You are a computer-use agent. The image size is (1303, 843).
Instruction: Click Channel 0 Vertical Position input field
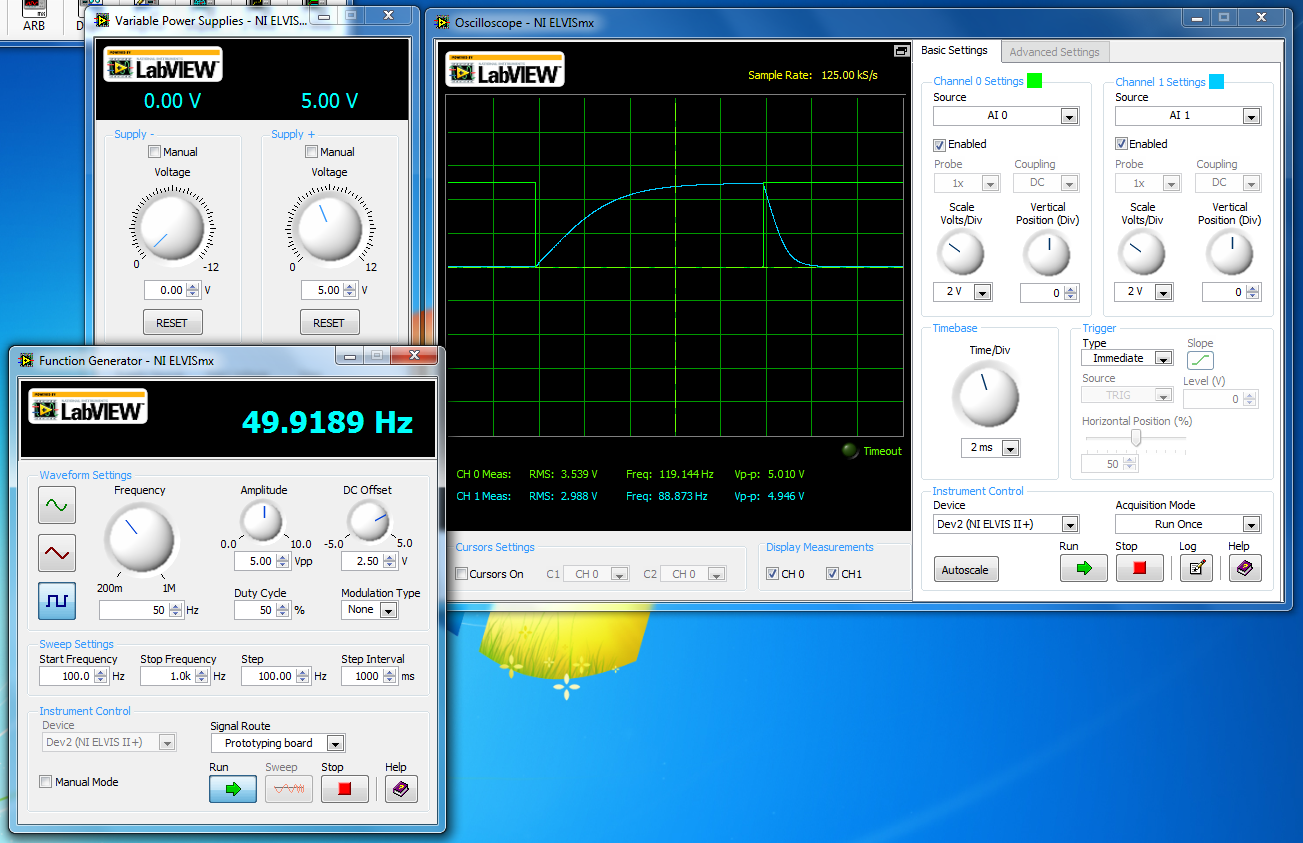[1043, 293]
